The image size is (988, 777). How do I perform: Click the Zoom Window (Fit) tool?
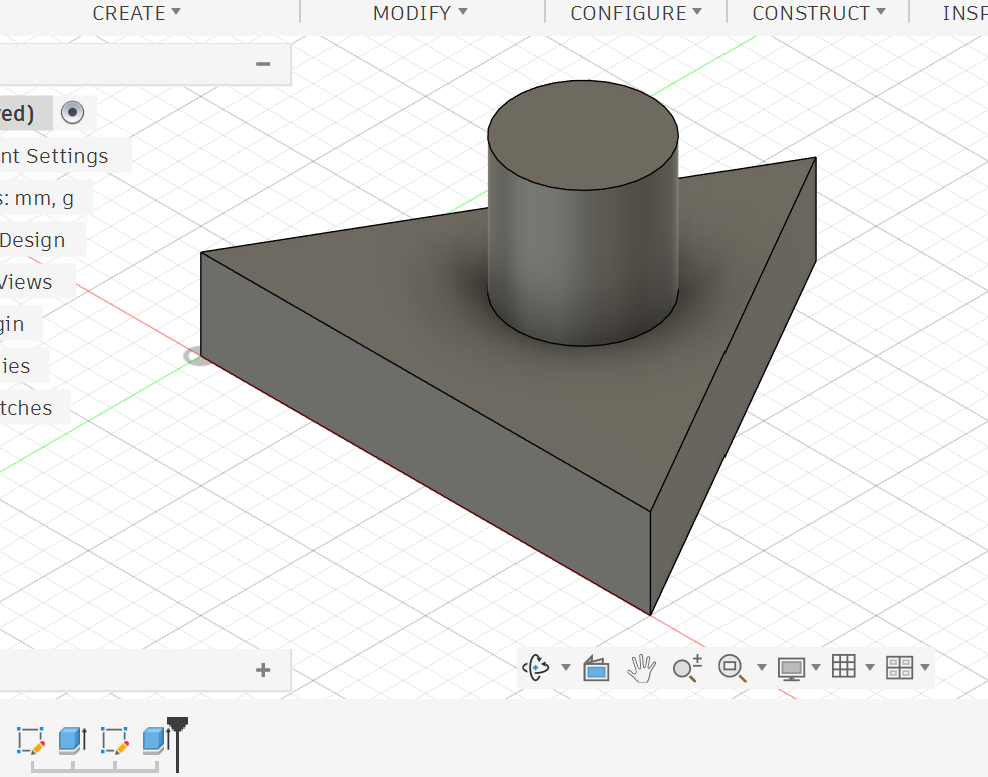(x=732, y=668)
